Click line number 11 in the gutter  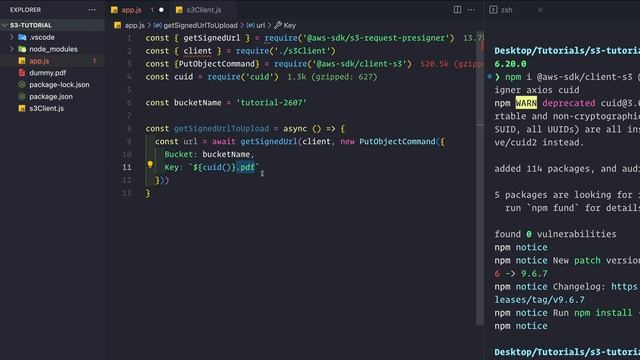tap(127, 167)
